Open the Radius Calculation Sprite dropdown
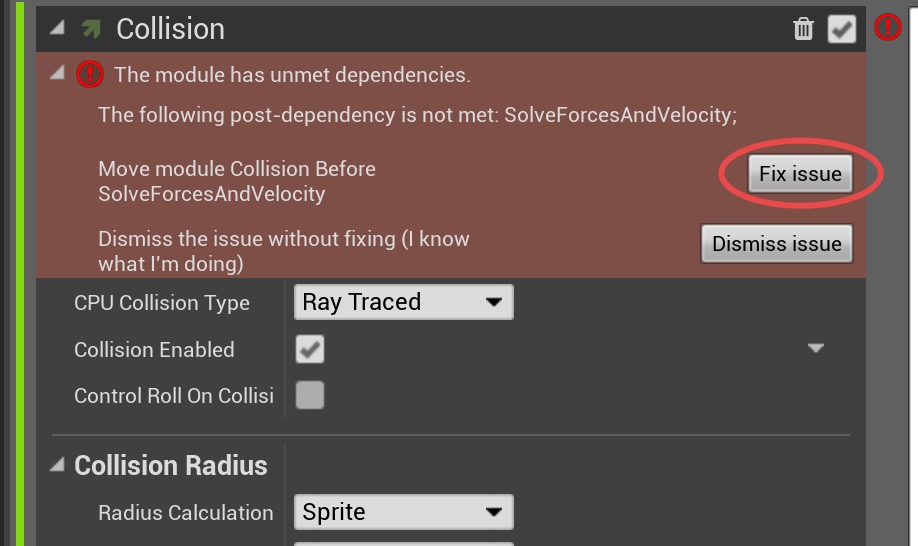Screen dimensions: 918x546 [403, 512]
